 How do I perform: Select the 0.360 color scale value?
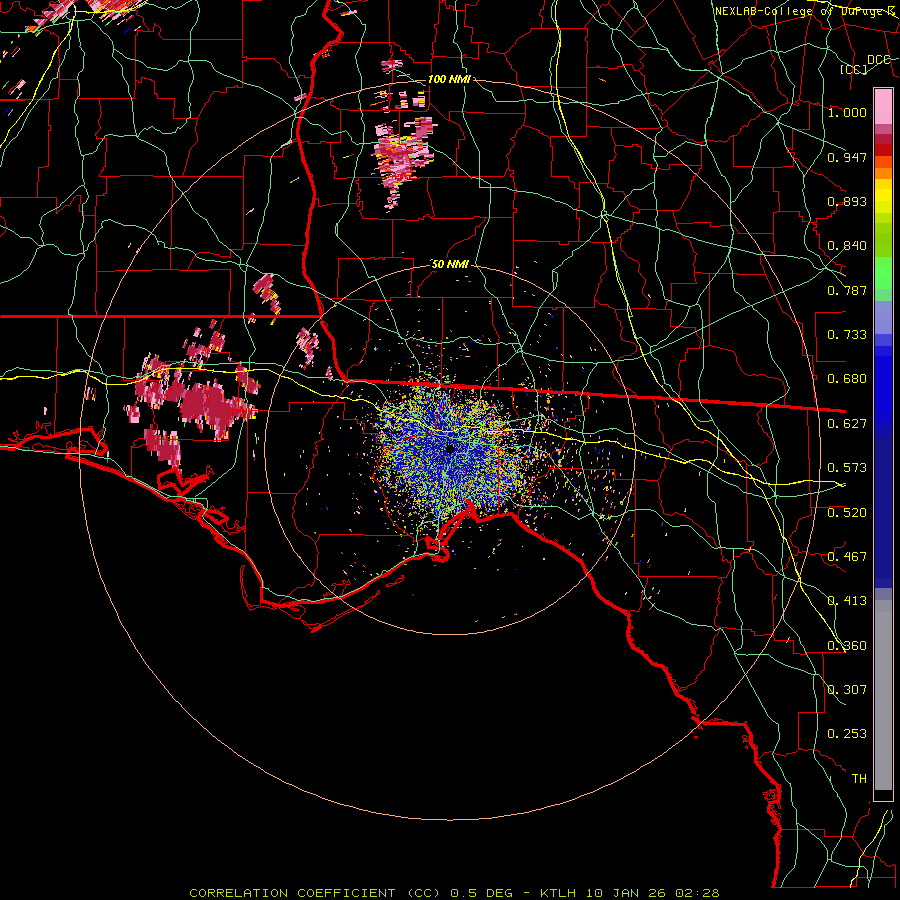[x=847, y=646]
